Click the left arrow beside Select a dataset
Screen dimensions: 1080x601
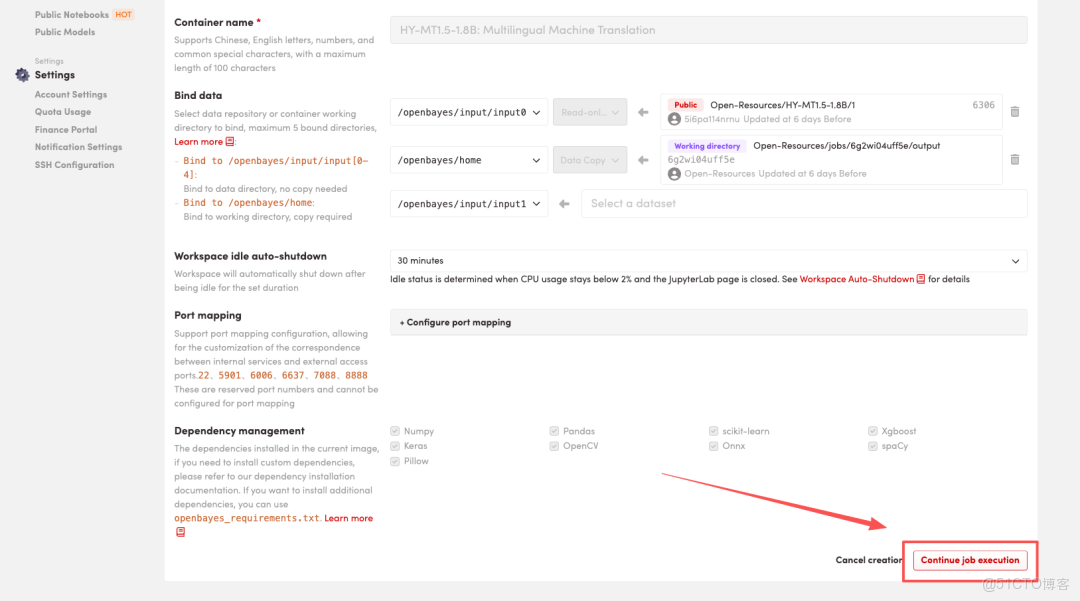[x=564, y=204]
